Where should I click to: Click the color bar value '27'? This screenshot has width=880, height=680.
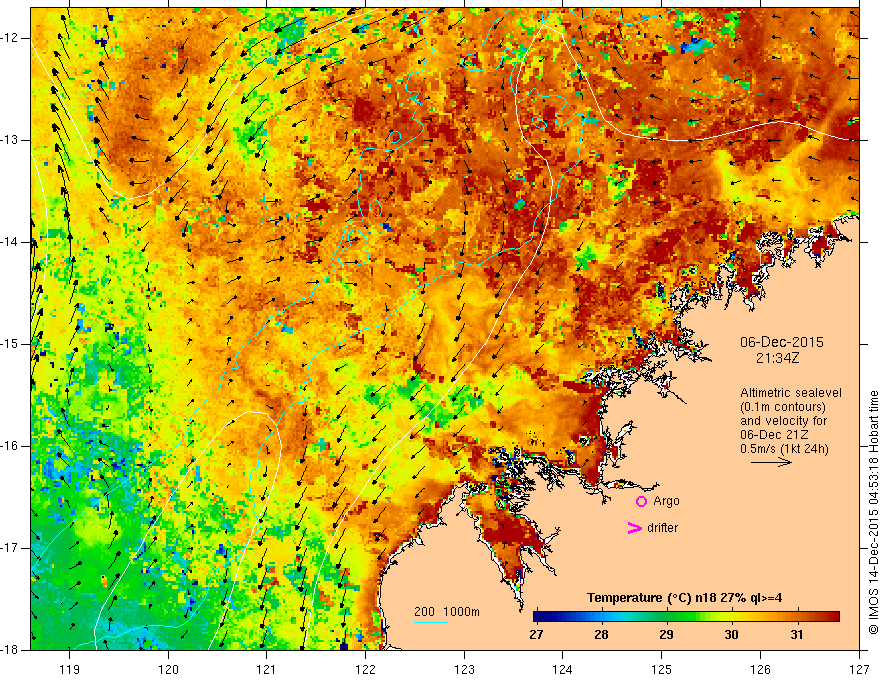(x=536, y=635)
